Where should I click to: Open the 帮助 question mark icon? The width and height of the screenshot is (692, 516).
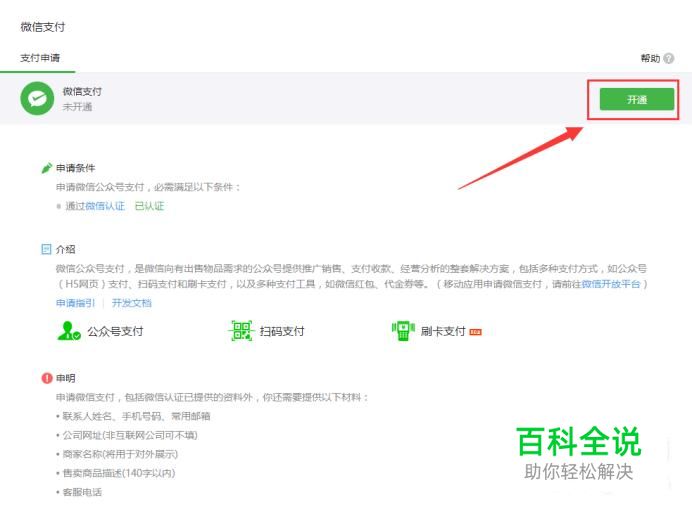(669, 58)
